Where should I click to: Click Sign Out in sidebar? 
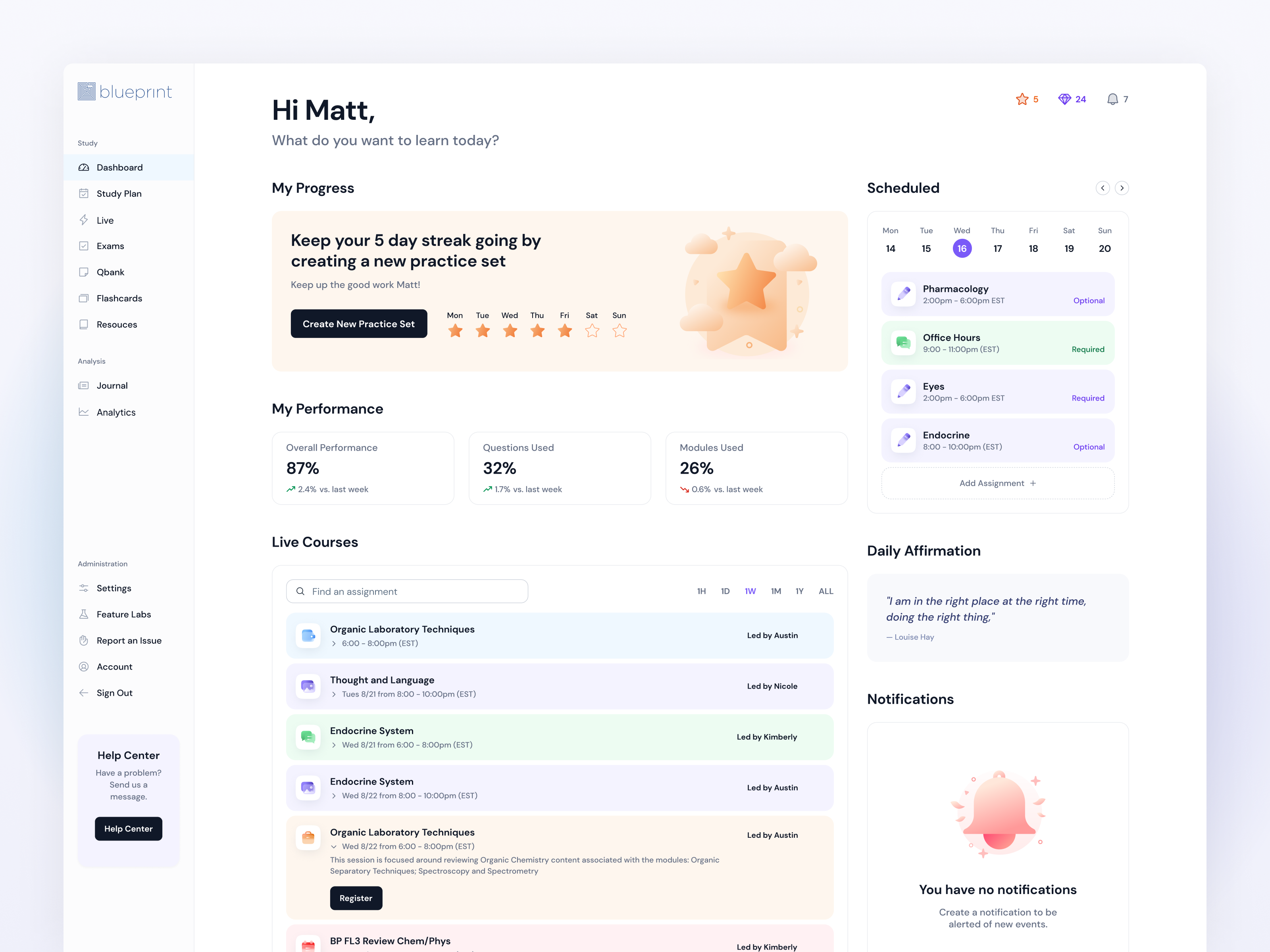[x=129, y=693]
